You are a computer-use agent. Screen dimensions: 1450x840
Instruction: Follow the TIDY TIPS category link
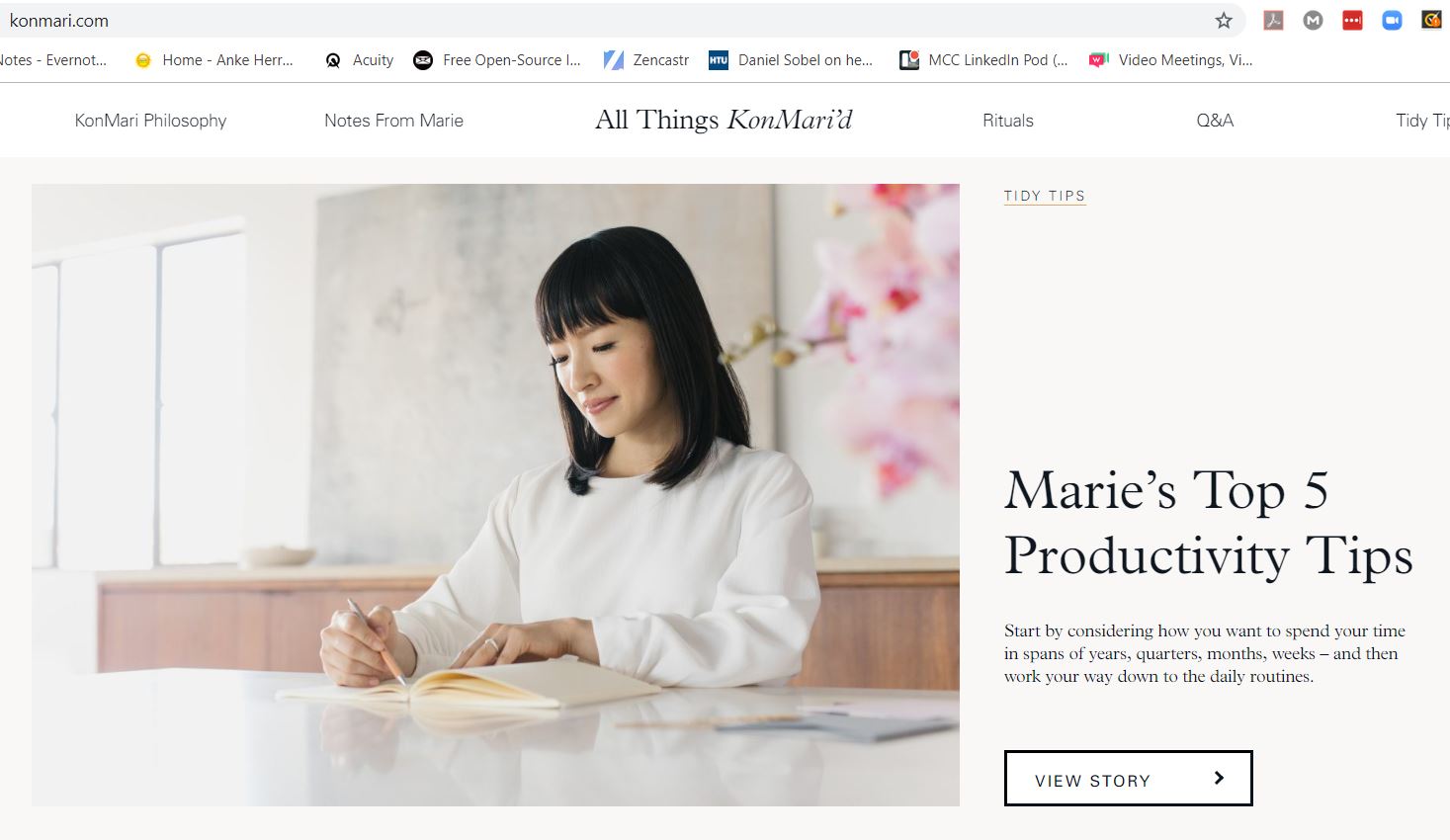pyautogui.click(x=1045, y=196)
